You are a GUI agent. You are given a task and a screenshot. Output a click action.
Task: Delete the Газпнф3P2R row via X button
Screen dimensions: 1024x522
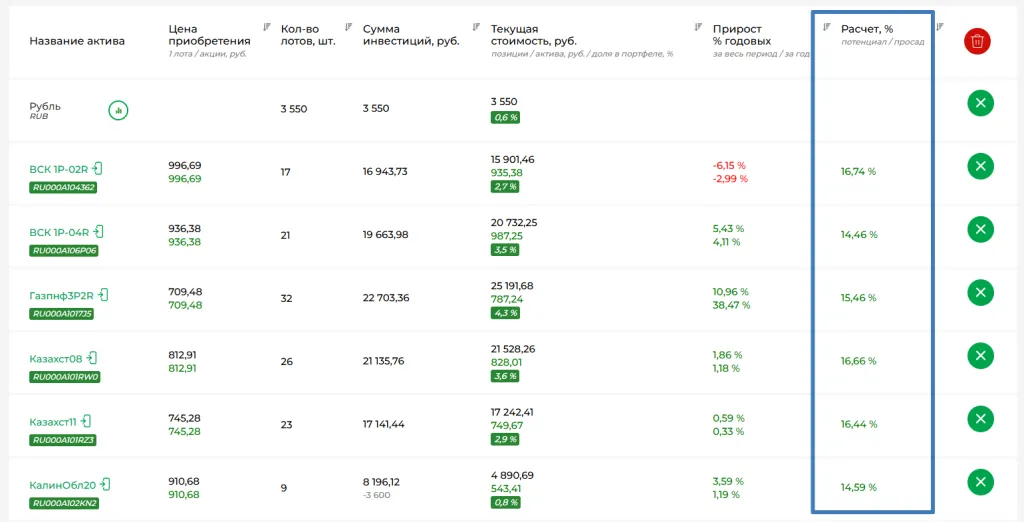[x=980, y=292]
